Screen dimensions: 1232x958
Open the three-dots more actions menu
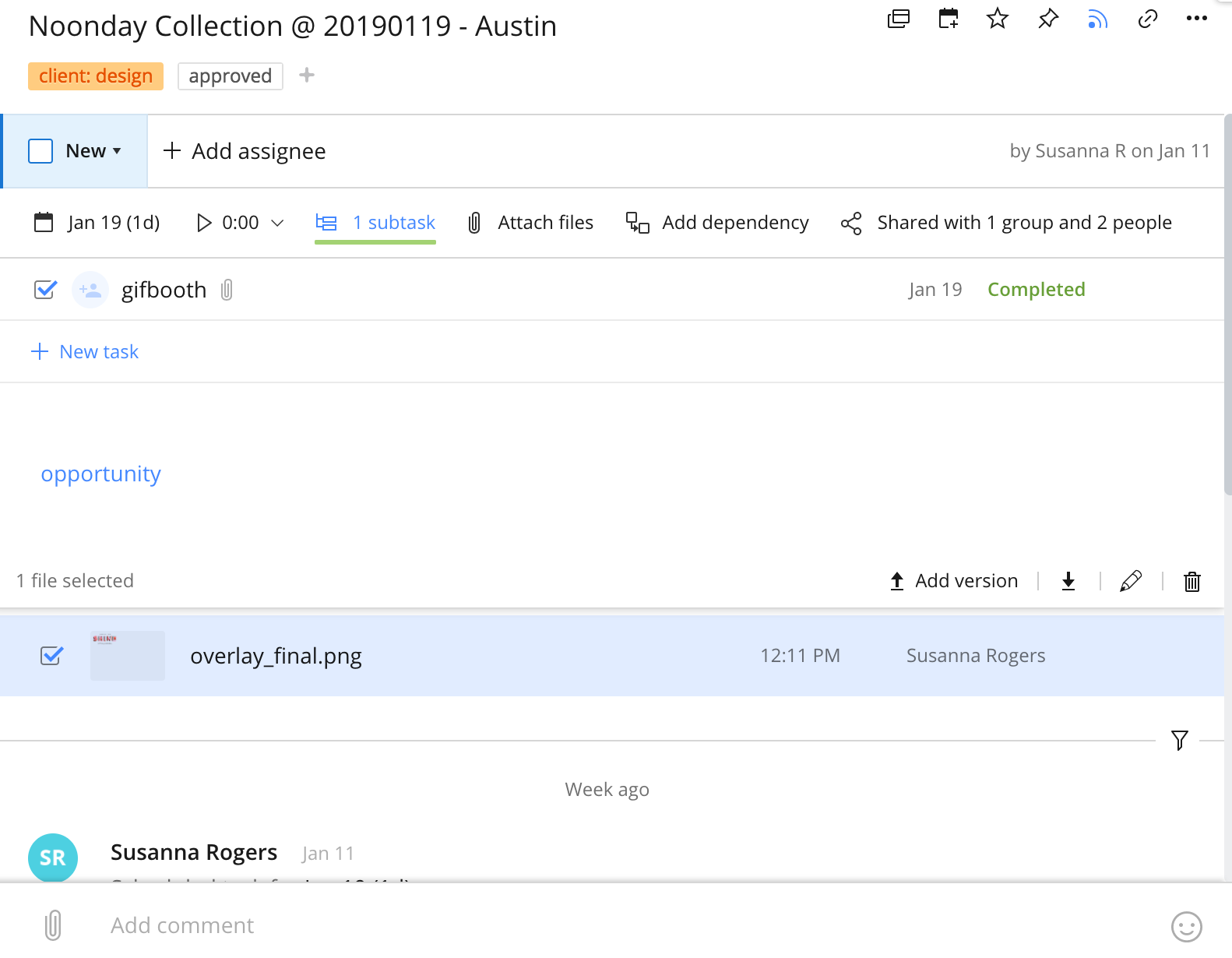pyautogui.click(x=1196, y=19)
